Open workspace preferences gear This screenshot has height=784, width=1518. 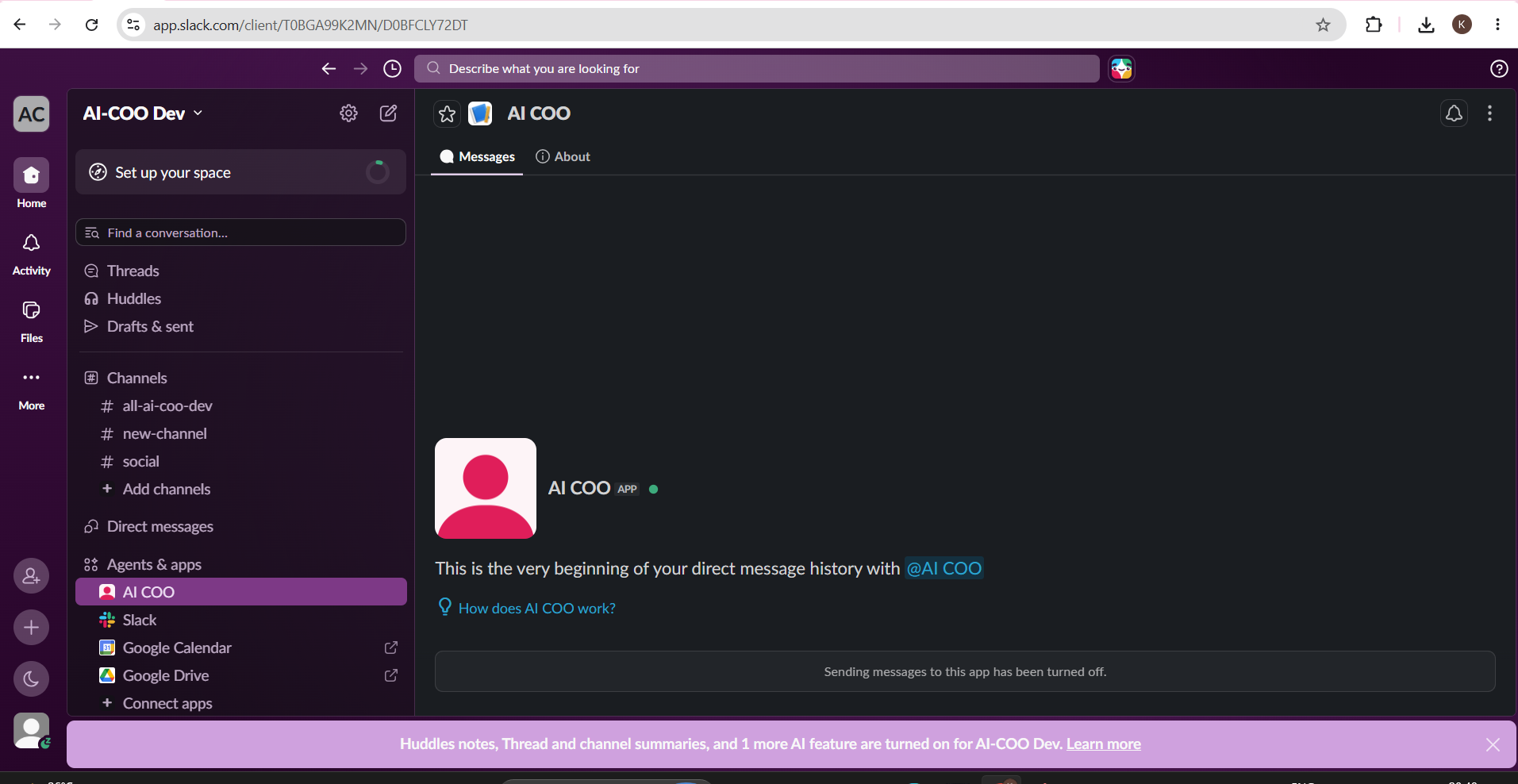(x=348, y=113)
